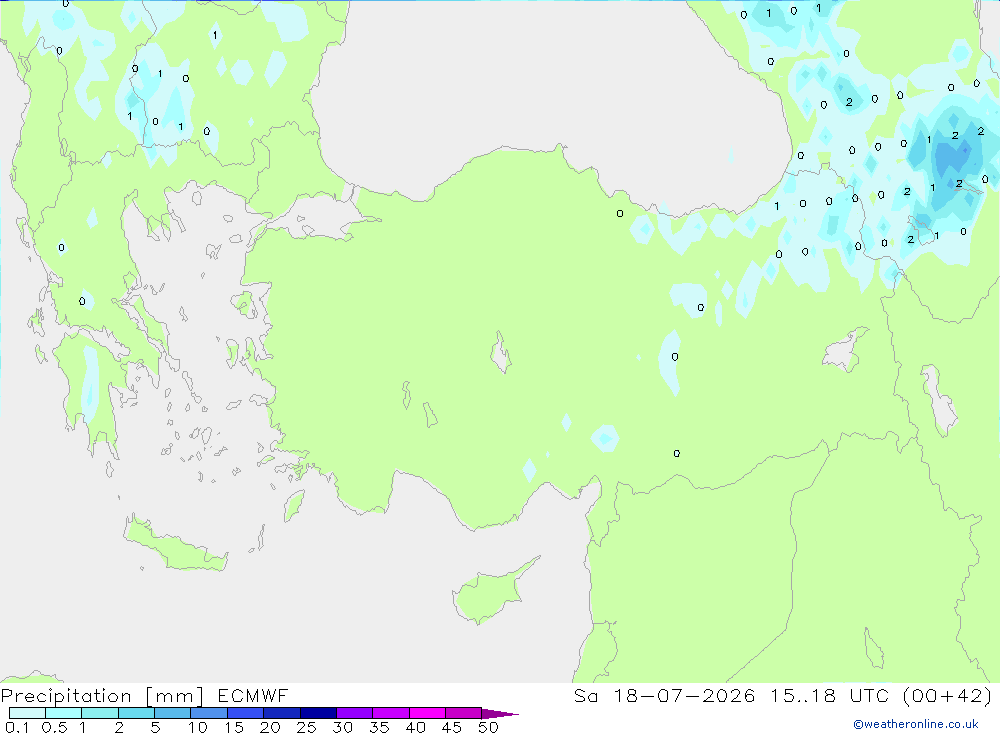
Task: Click the '50' legend scale label
Action: pyautogui.click(x=488, y=727)
